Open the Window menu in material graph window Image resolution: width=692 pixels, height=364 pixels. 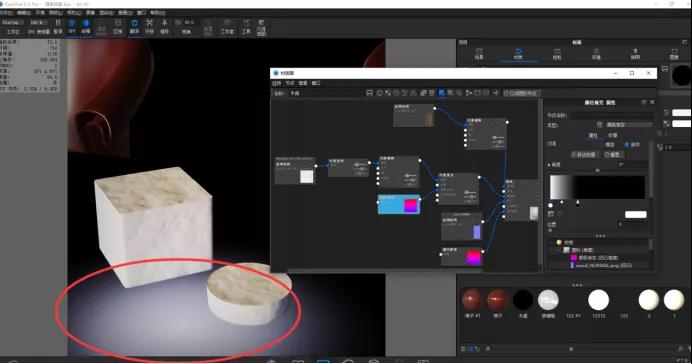316,83
